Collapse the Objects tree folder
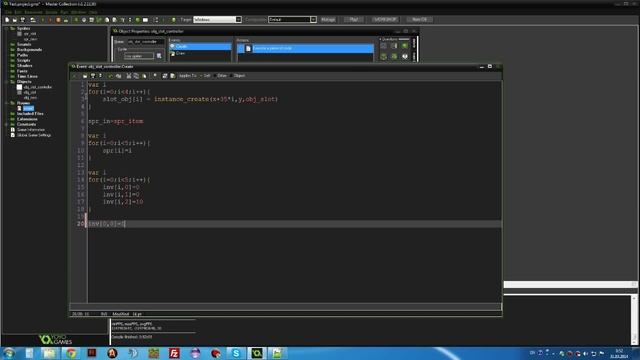 [7, 82]
